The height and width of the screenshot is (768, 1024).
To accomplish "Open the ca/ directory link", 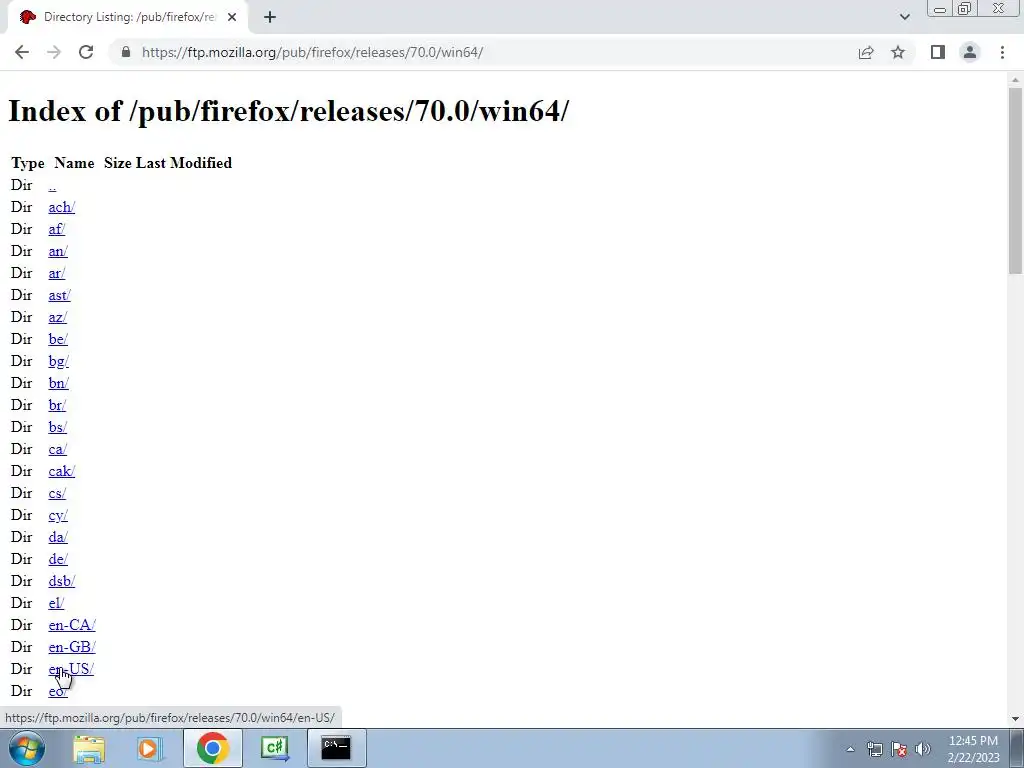I will pyautogui.click(x=57, y=449).
